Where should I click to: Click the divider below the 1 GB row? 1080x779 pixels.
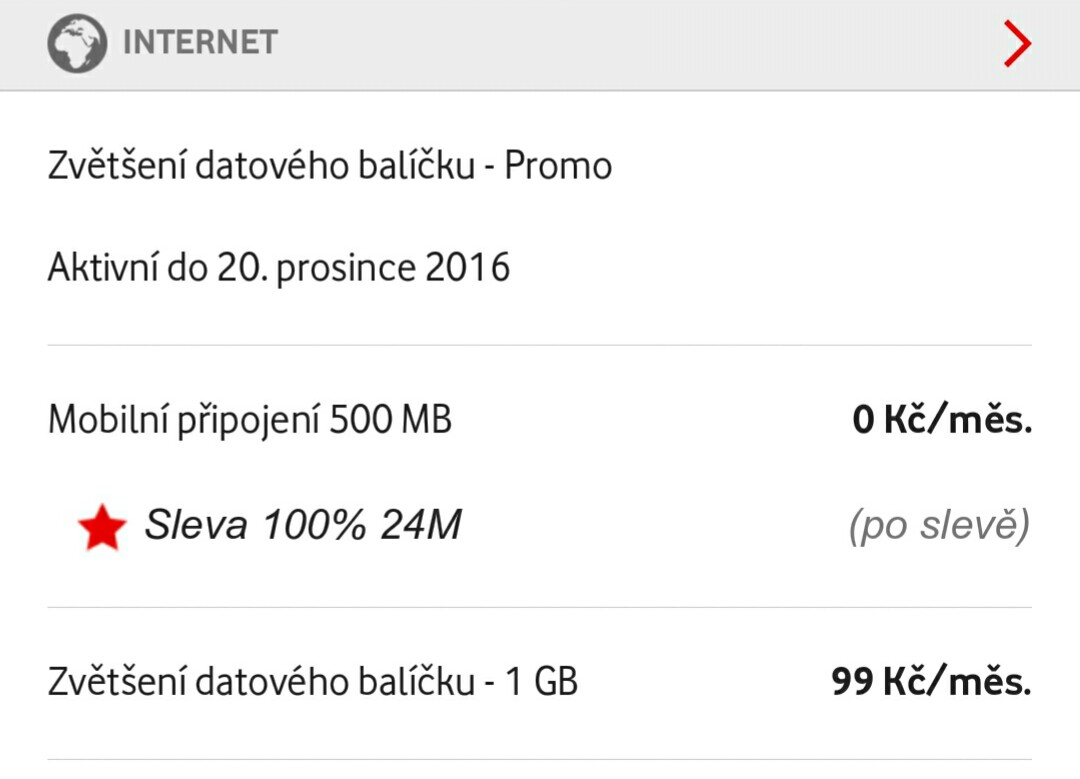[540, 759]
